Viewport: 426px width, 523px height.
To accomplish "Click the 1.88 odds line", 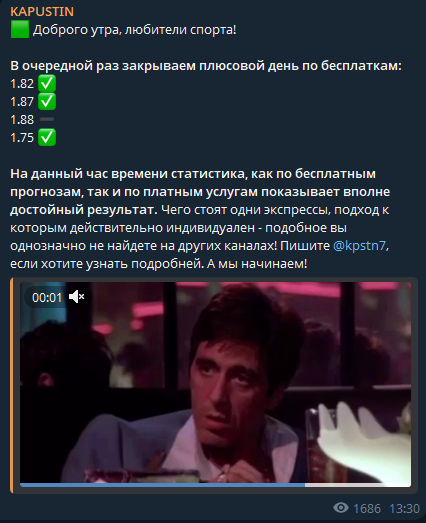I will point(32,119).
